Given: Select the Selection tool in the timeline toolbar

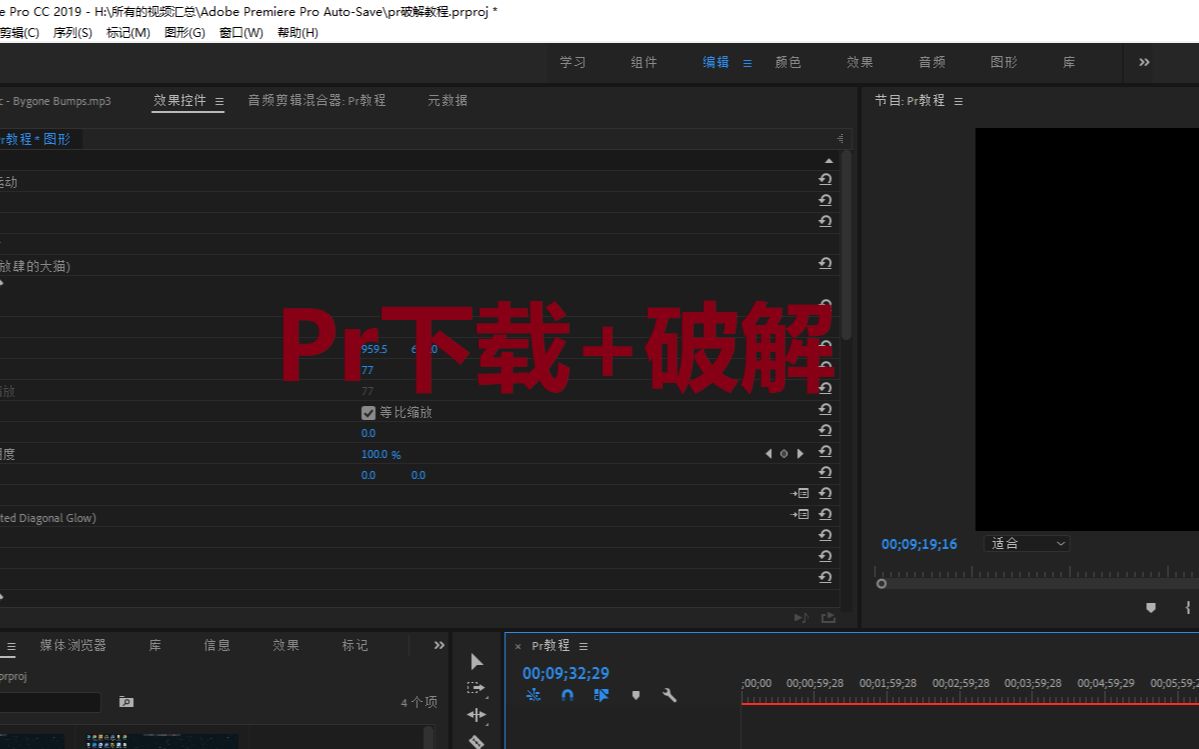Looking at the screenshot, I should click(477, 662).
